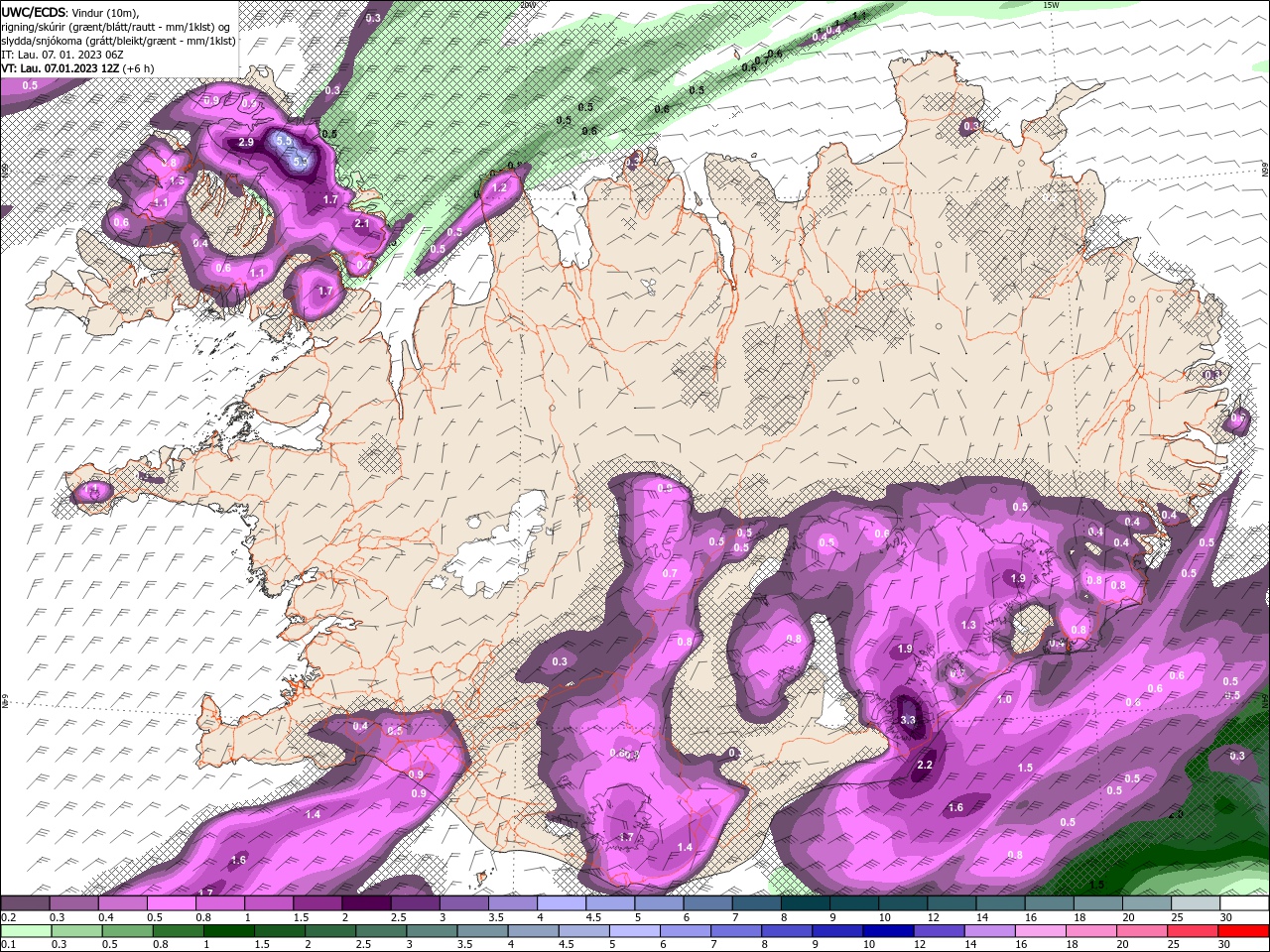Pick lower legend pale green swatch between 0.1 and 0.3

25,930
